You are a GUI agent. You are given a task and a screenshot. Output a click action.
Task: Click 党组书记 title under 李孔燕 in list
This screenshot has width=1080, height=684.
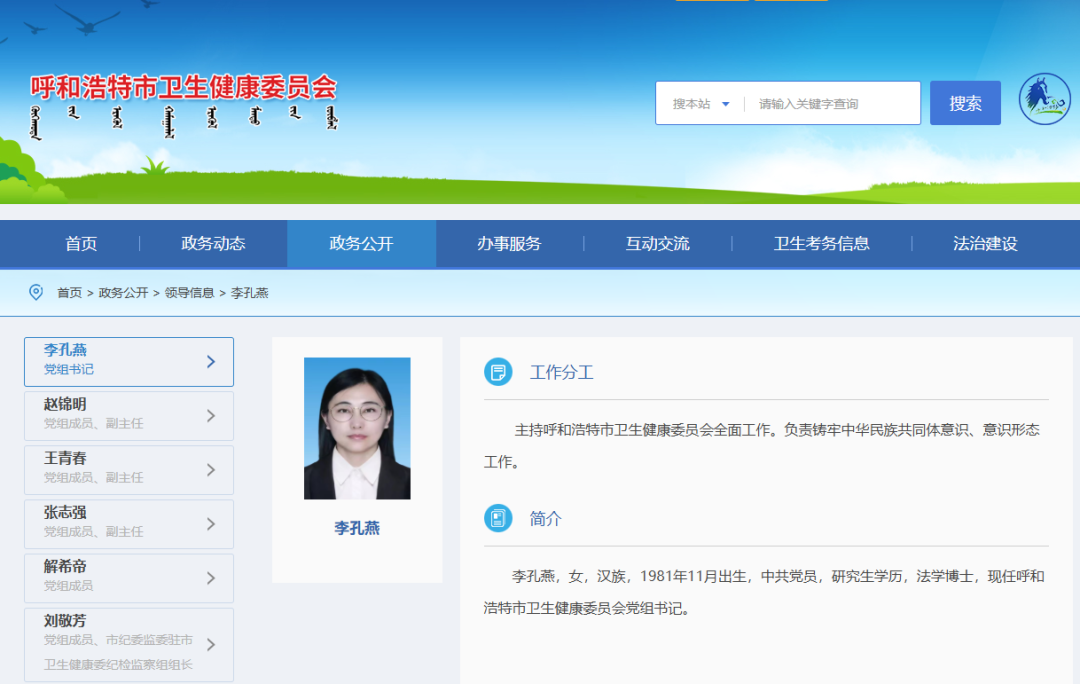[x=69, y=369]
